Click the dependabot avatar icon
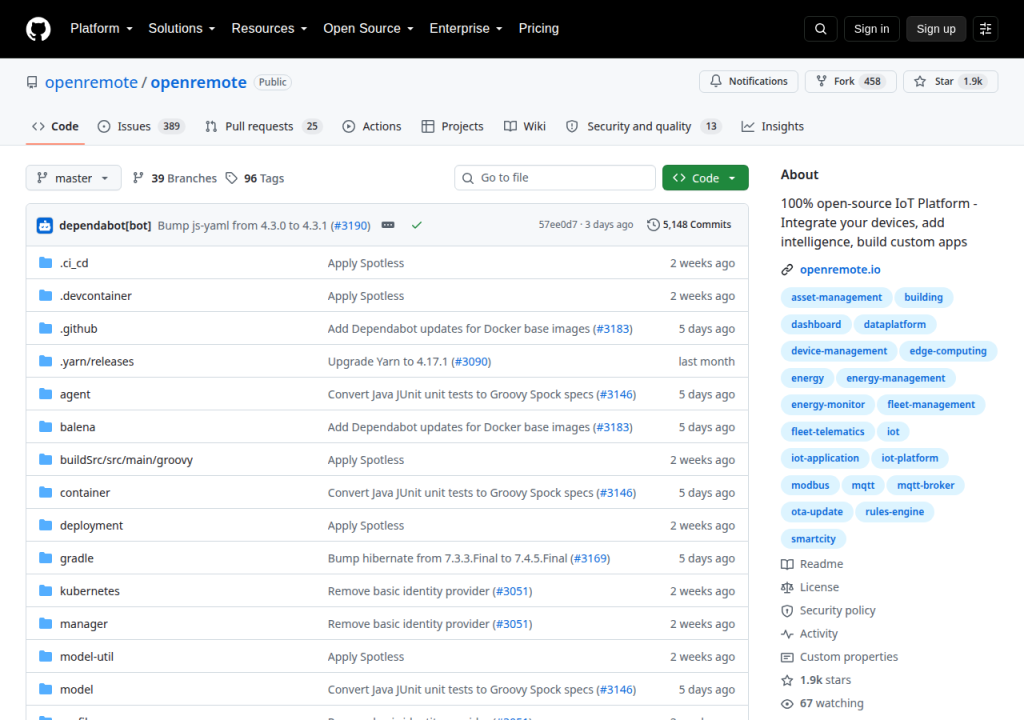 pyautogui.click(x=44, y=225)
